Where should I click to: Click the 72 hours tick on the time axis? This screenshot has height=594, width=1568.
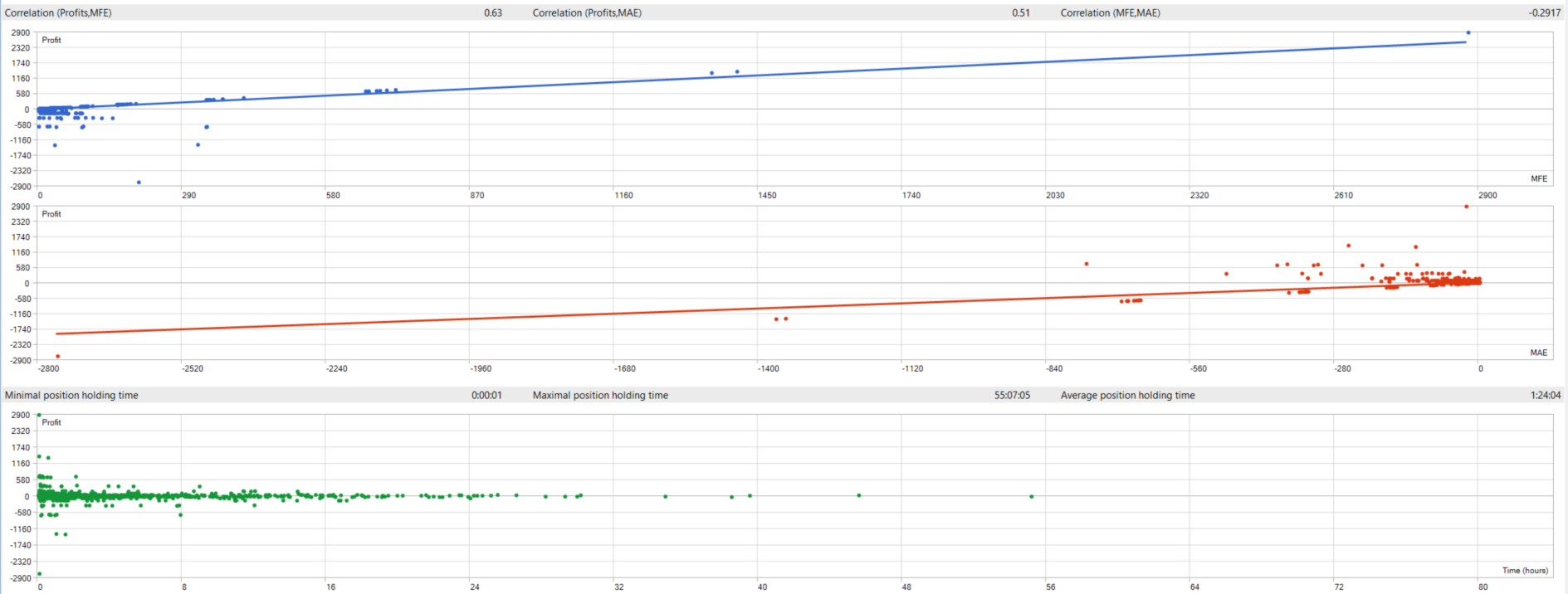pyautogui.click(x=1338, y=587)
